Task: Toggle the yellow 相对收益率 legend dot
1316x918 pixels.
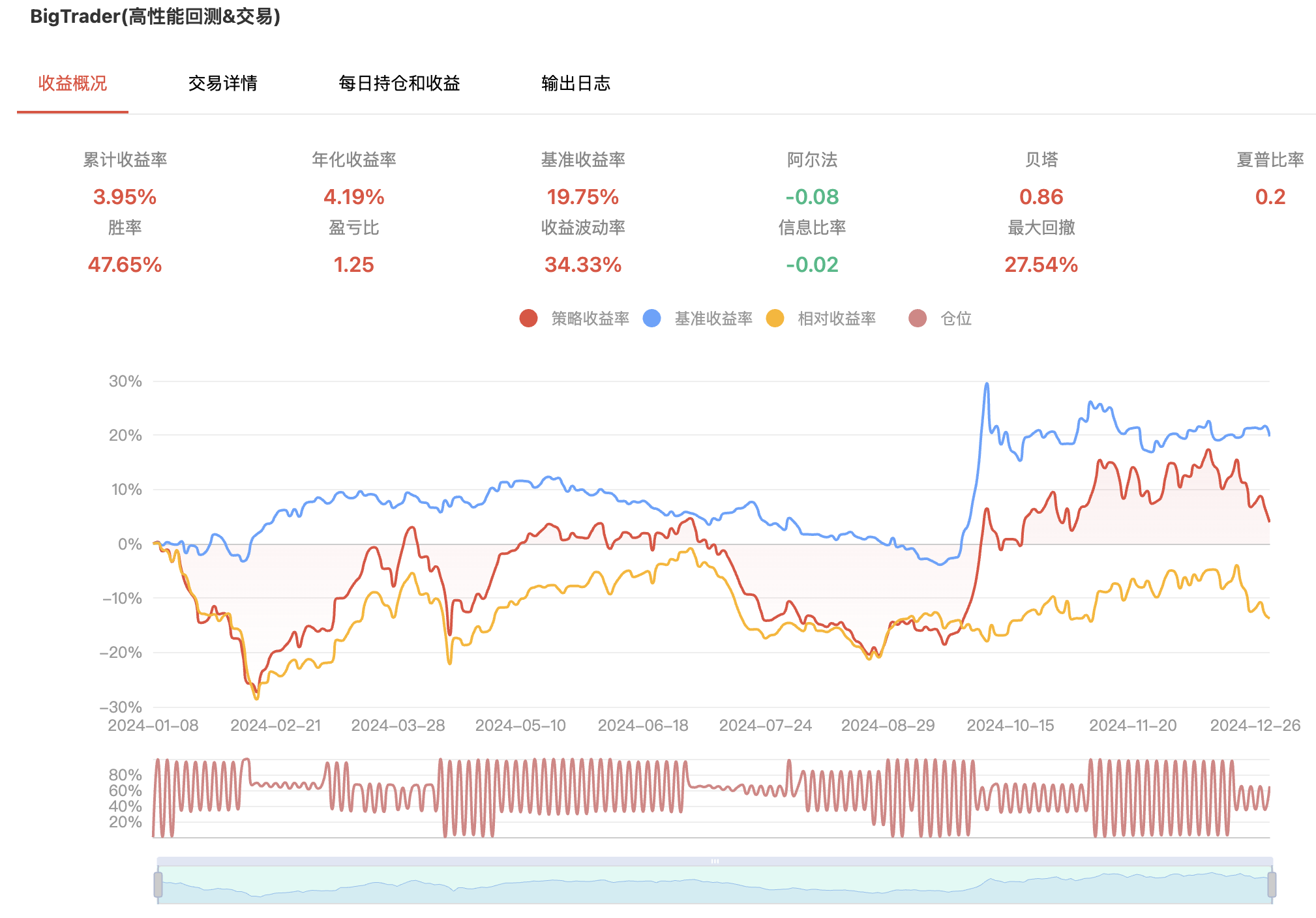Action: pyautogui.click(x=775, y=318)
